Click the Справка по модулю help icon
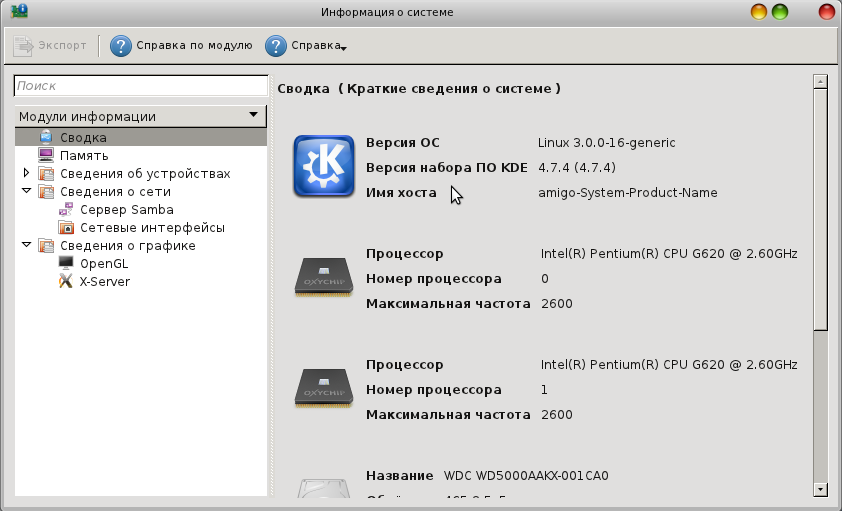Viewport: 842px width, 511px height. [121, 46]
